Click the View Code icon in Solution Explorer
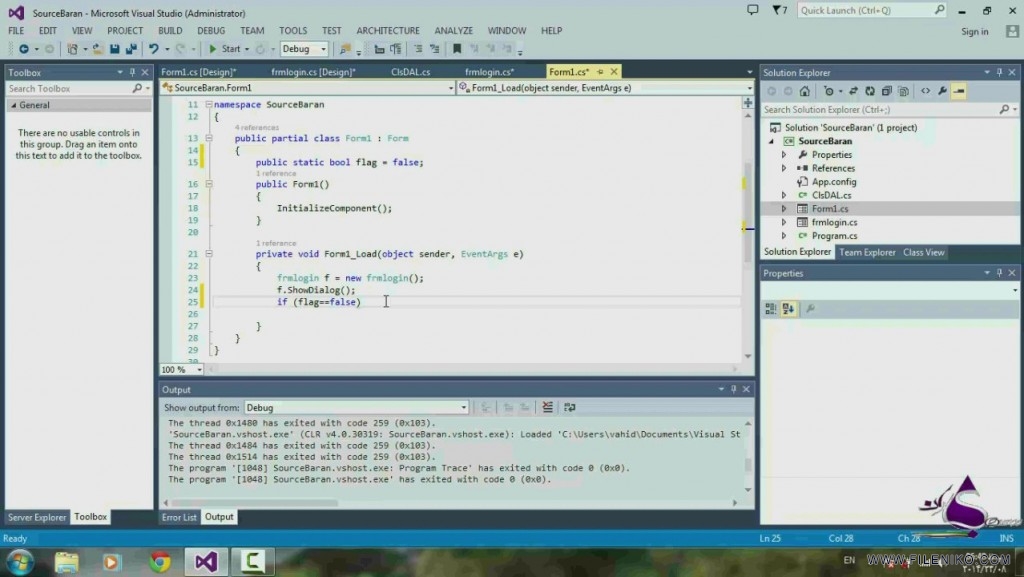The width and height of the screenshot is (1024, 577). (925, 91)
